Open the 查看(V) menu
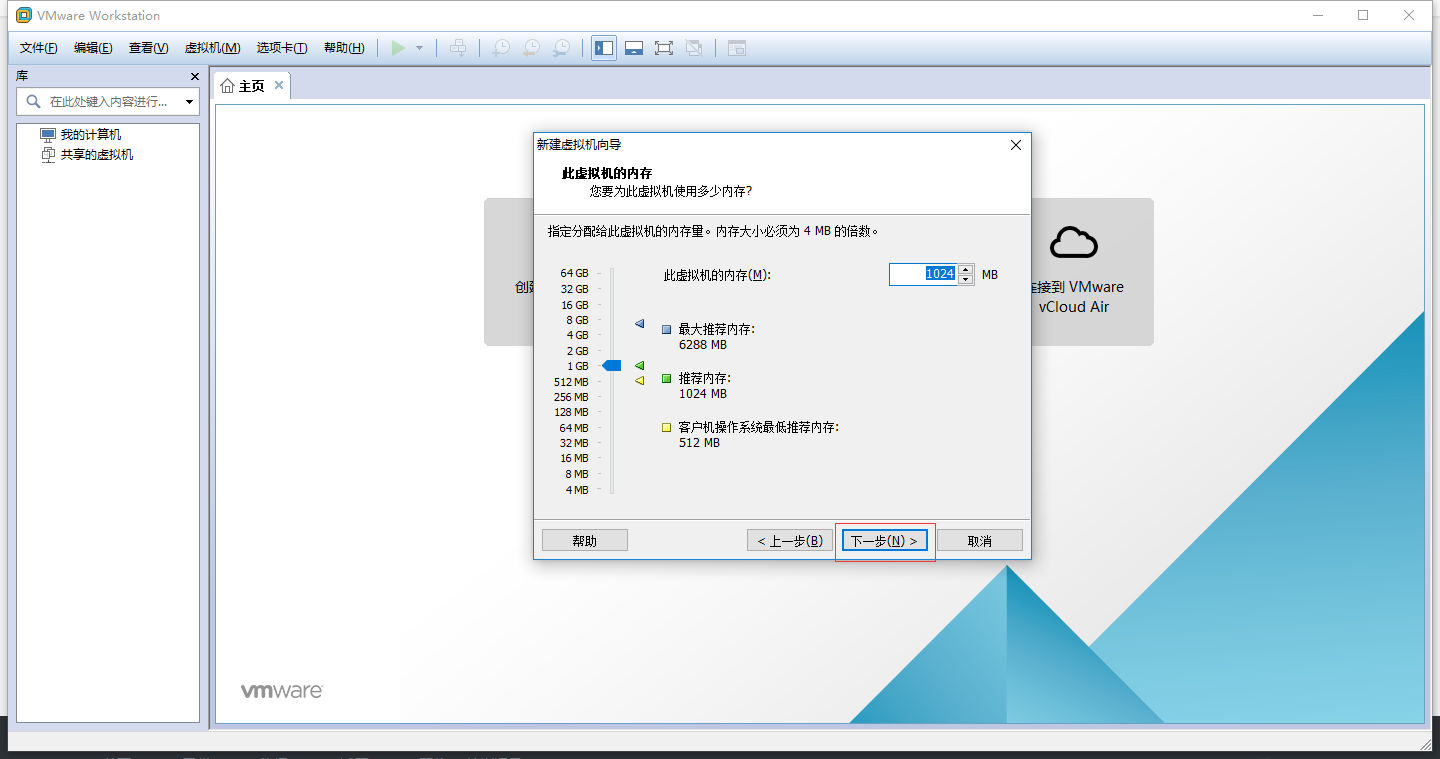This screenshot has height=759, width=1440. click(x=148, y=48)
